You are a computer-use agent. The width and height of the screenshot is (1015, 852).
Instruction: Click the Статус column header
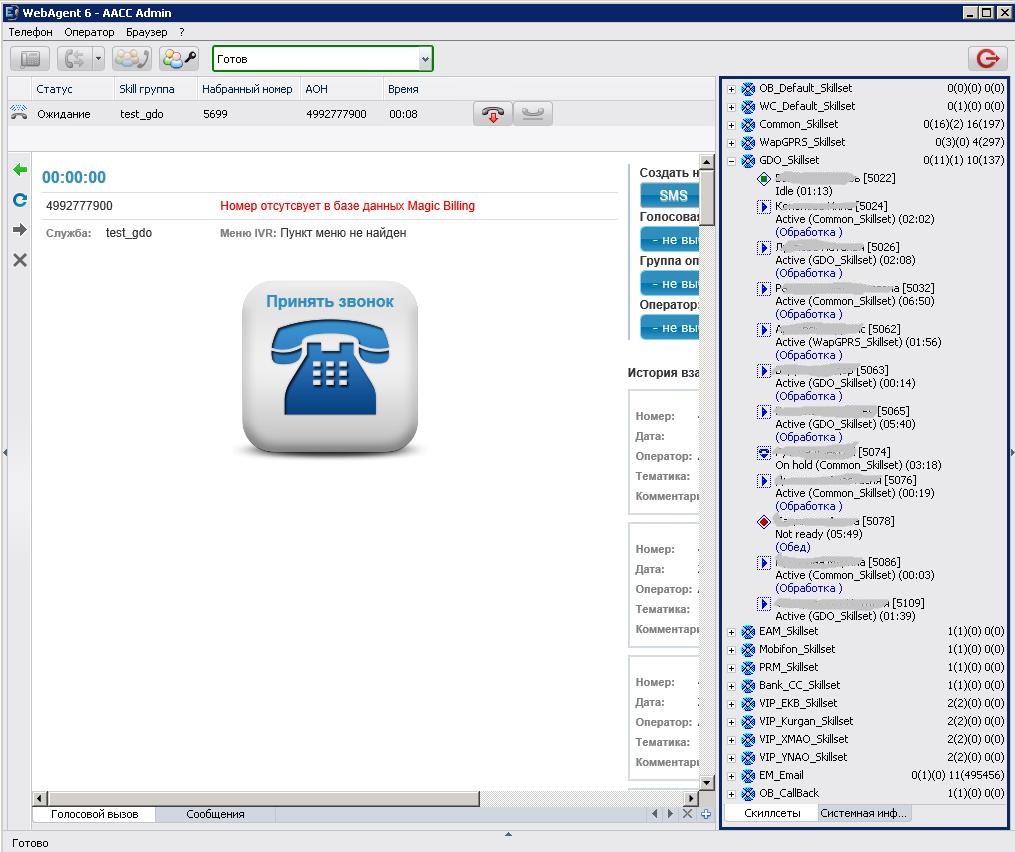click(73, 89)
